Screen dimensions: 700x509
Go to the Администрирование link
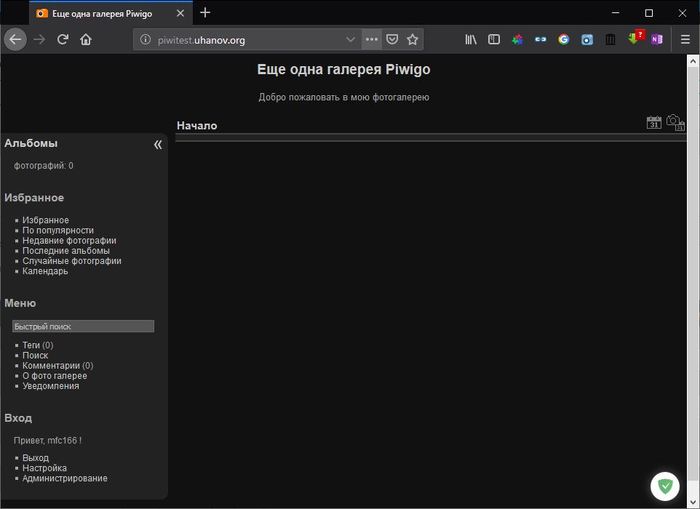click(x=64, y=478)
